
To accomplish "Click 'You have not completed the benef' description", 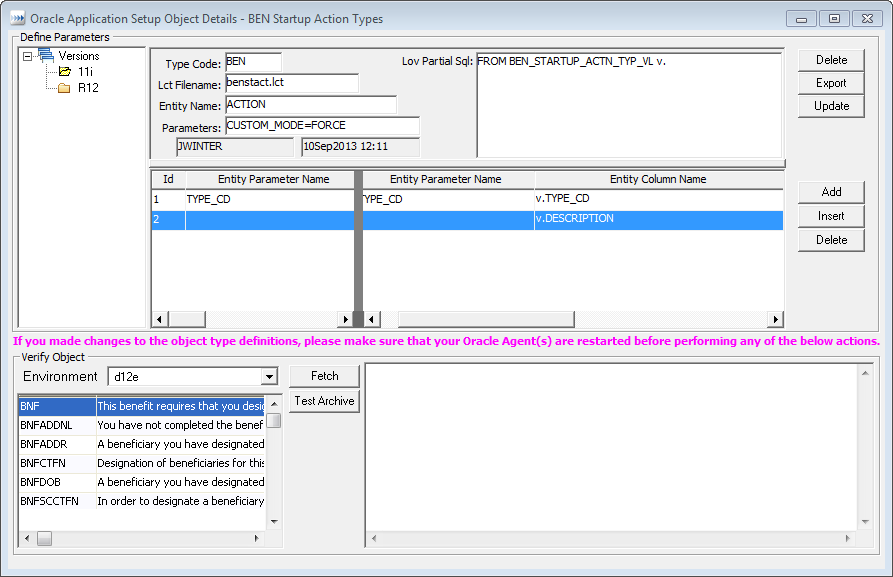I will coord(180,425).
